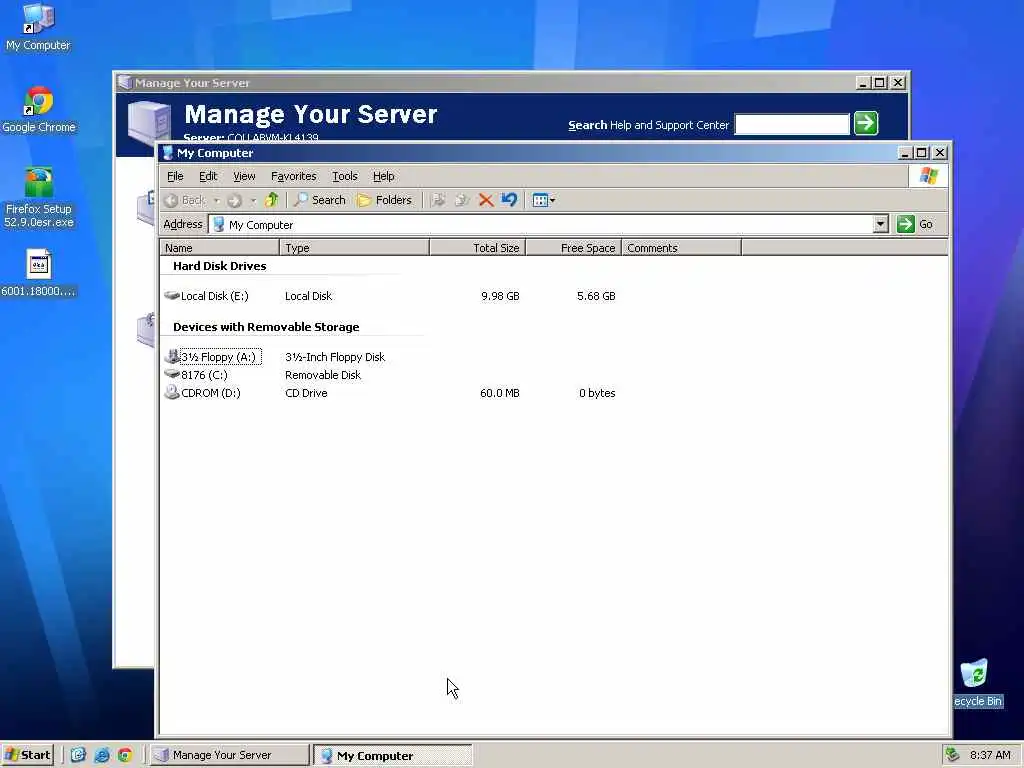Click the 60.0 MB total size value
1024x768 pixels.
click(x=500, y=393)
